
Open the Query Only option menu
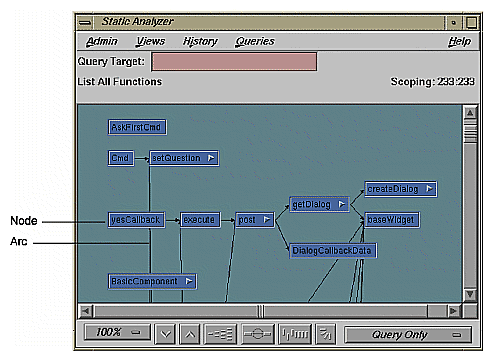(408, 335)
